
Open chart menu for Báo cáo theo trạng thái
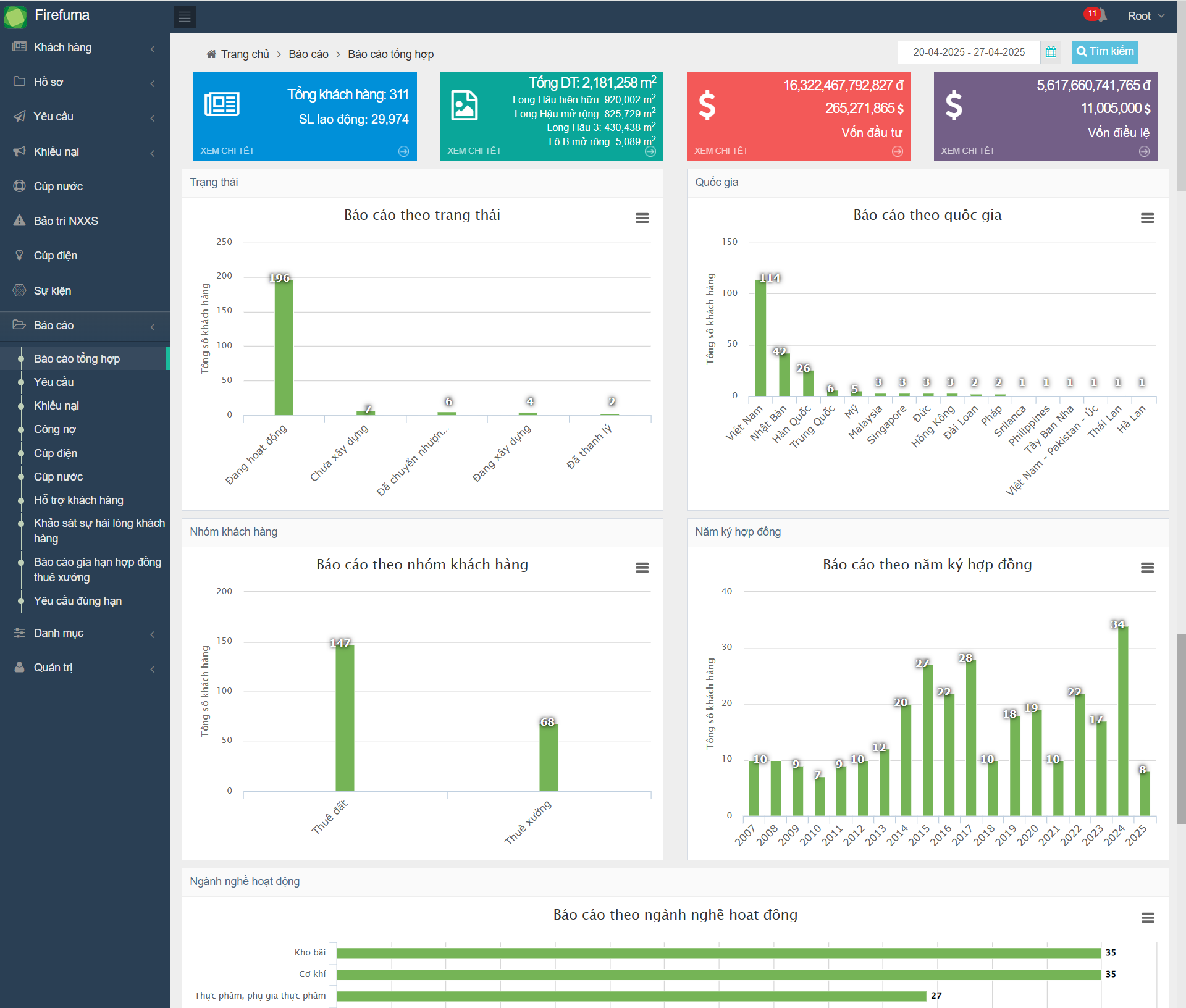(x=642, y=218)
